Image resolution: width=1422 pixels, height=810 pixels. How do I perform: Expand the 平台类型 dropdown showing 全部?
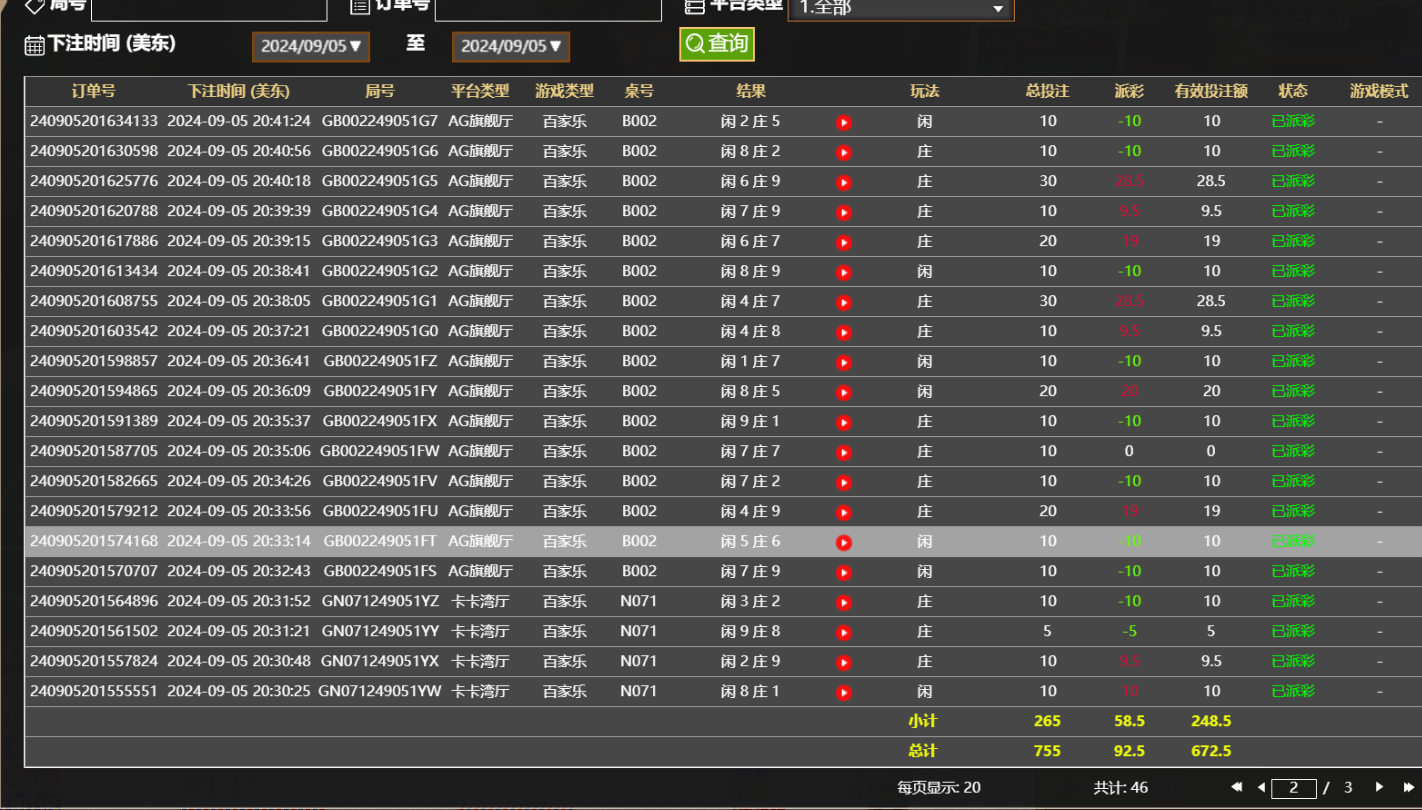900,8
